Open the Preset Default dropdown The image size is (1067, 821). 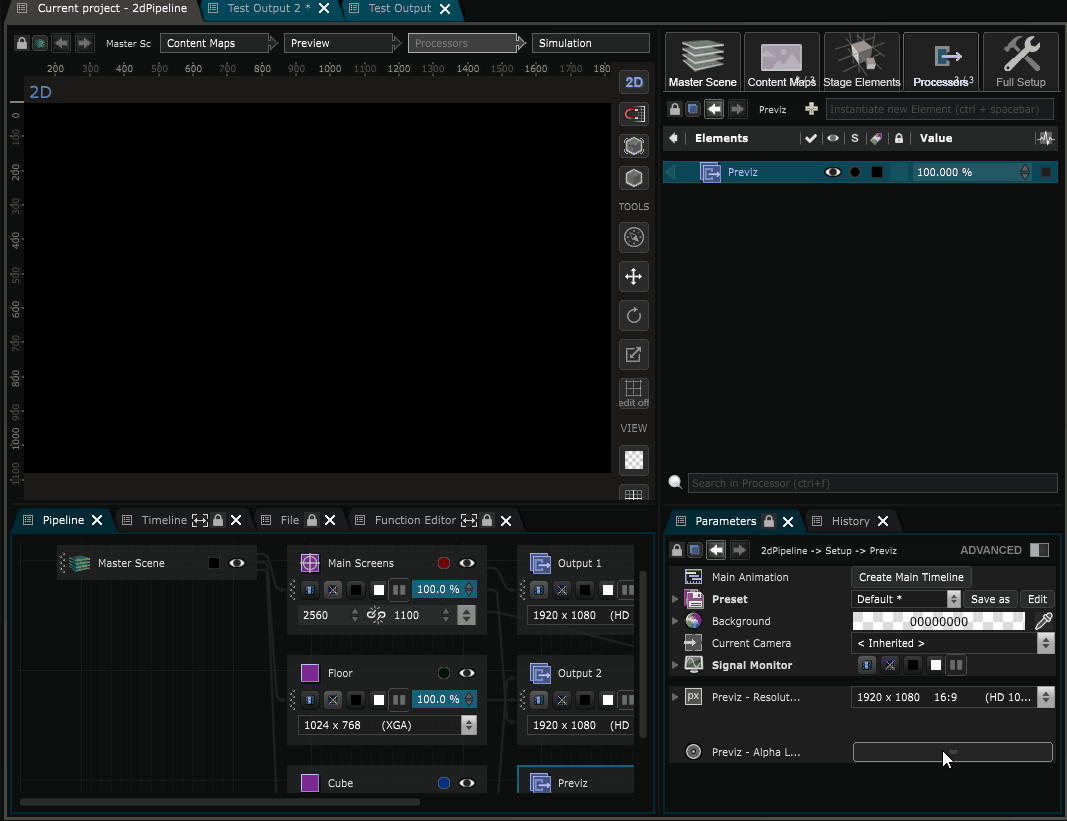906,599
